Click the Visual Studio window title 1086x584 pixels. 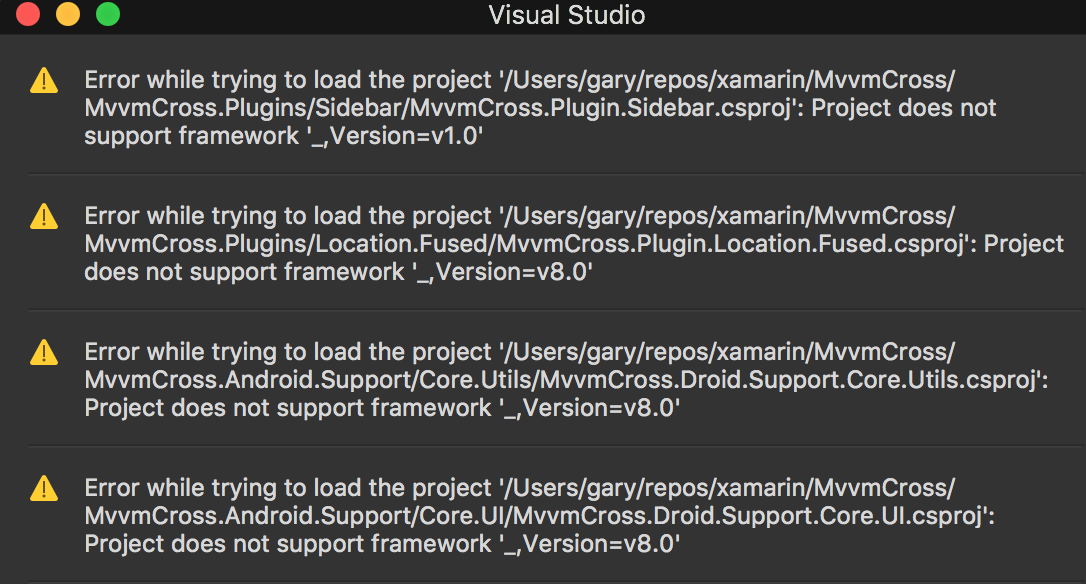pos(566,15)
